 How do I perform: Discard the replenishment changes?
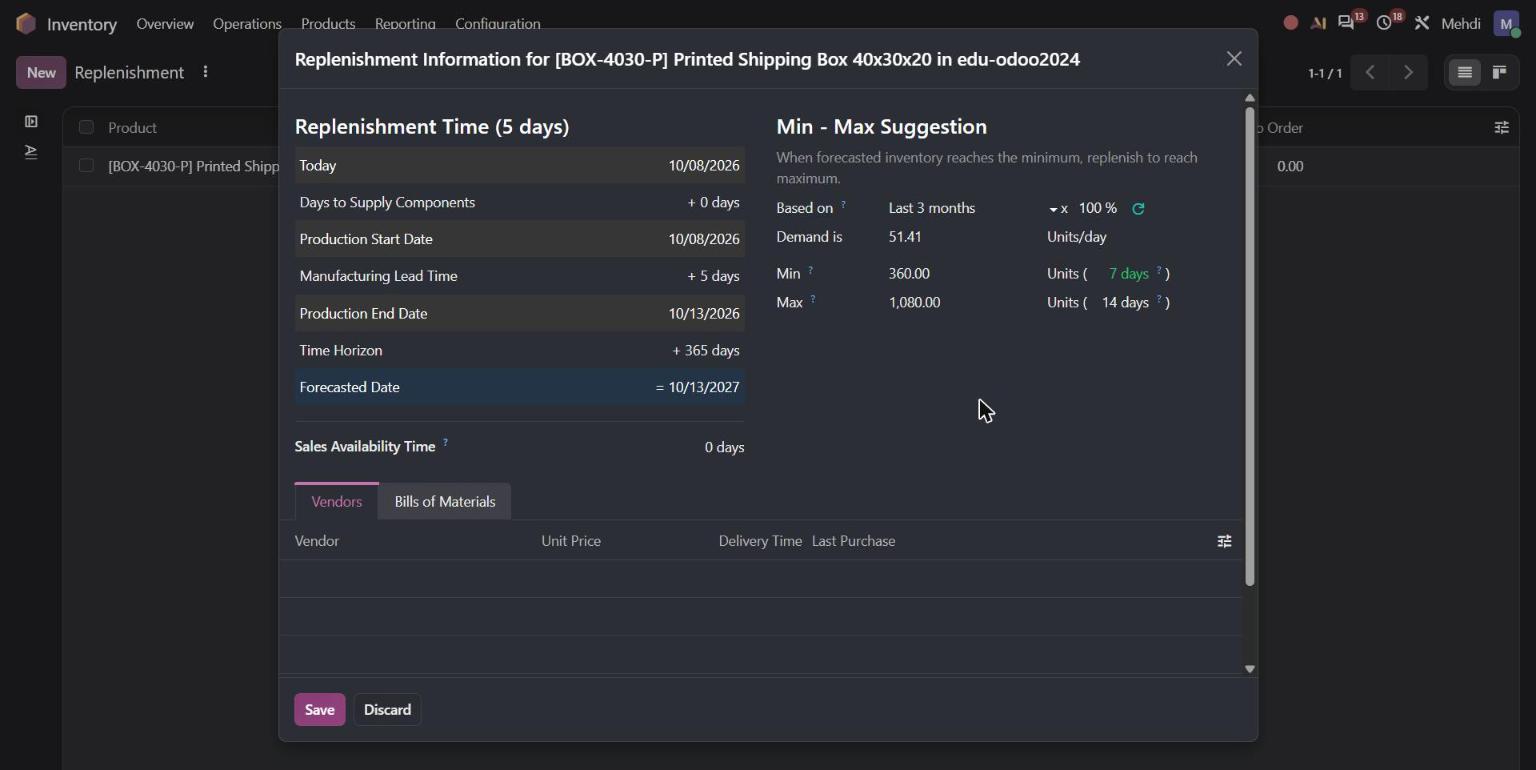tap(388, 709)
